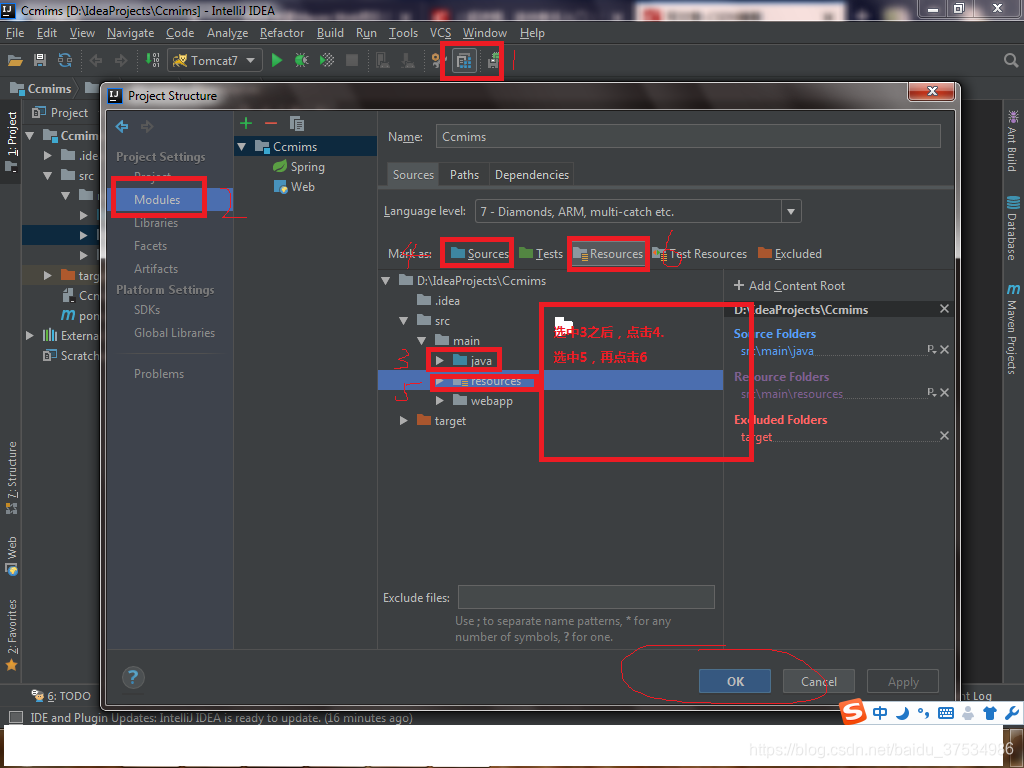Open the Navigate menu
Screen dimensions: 1024x768
click(x=130, y=33)
